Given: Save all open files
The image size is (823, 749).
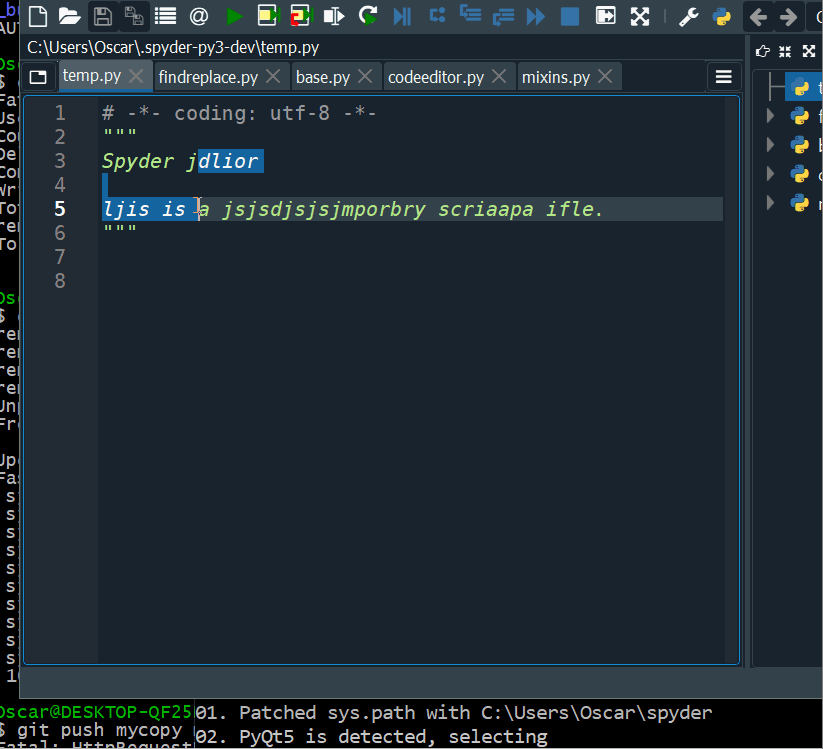Looking at the screenshot, I should tap(134, 16).
